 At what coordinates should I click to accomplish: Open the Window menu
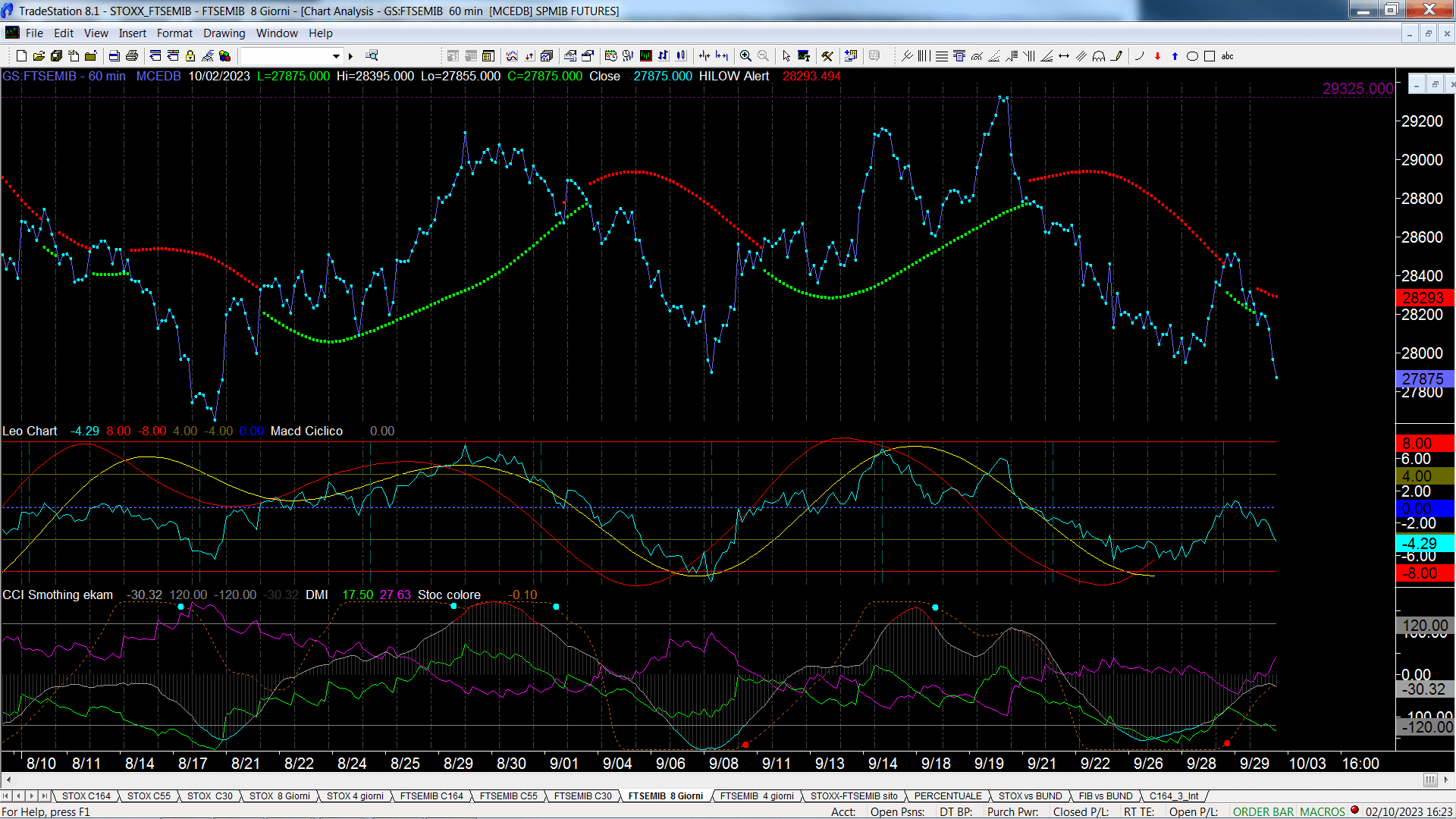coord(277,33)
